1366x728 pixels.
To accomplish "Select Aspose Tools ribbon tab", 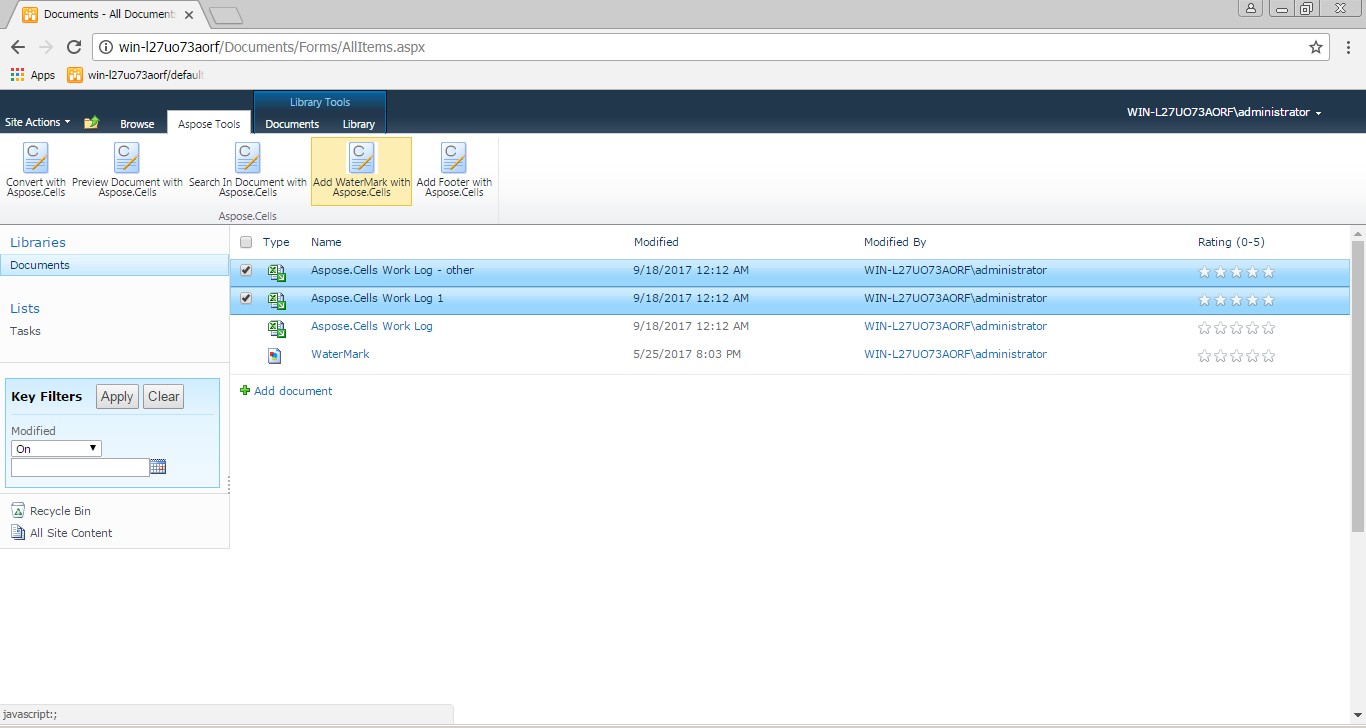I will 209,123.
